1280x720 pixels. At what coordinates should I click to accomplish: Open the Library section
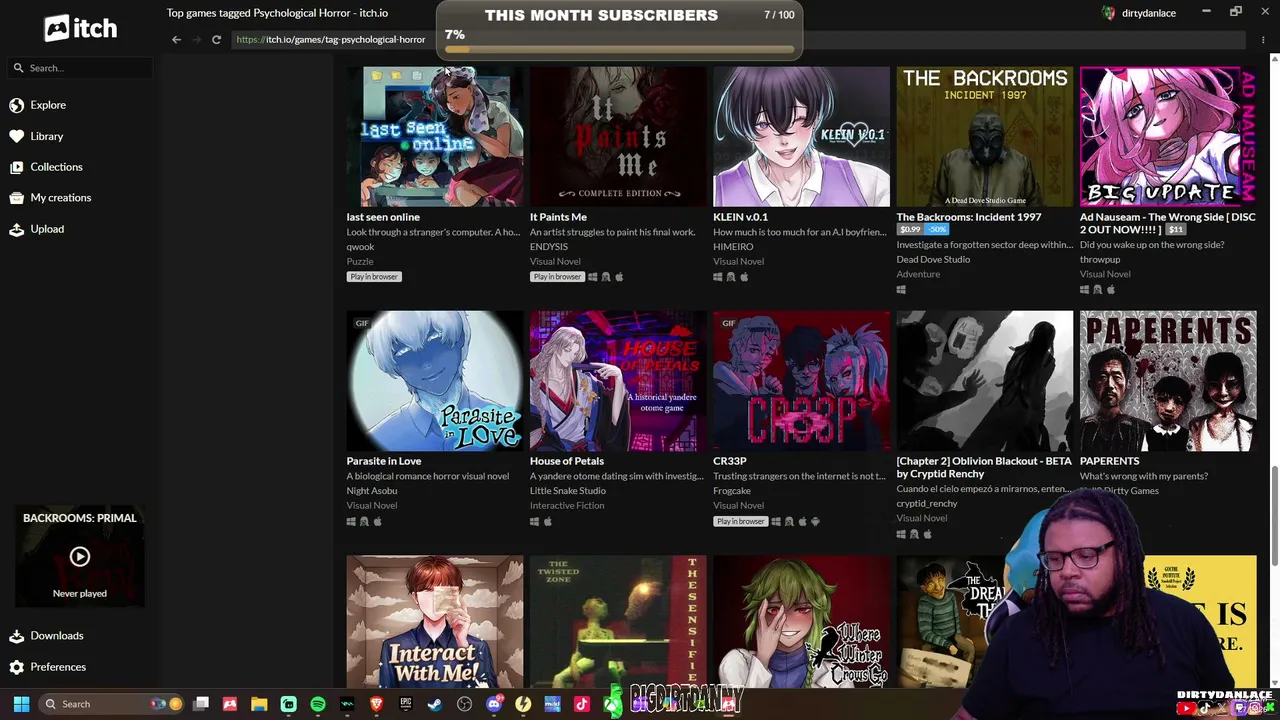click(47, 136)
